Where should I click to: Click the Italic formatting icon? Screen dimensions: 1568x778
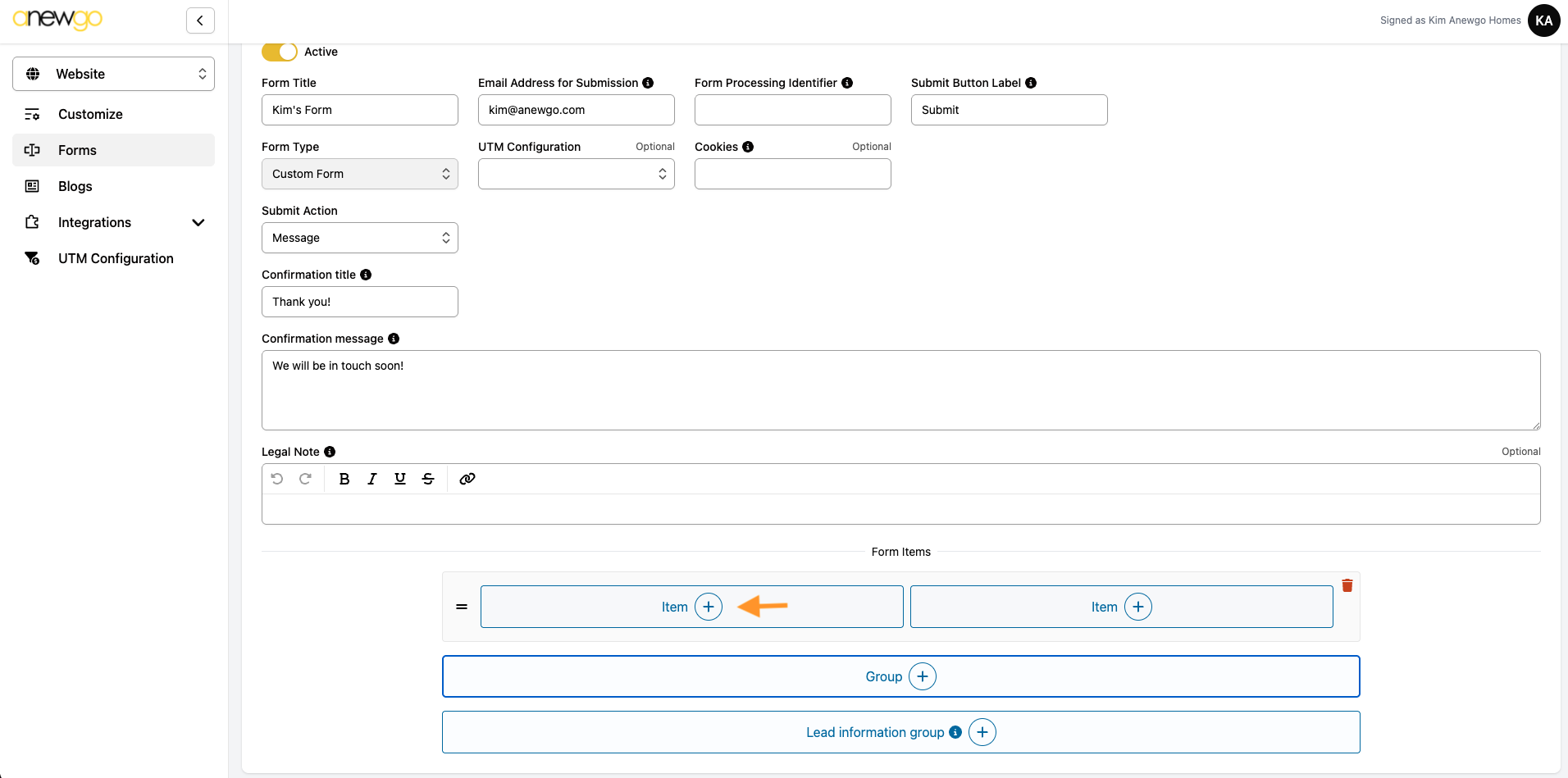coord(372,479)
